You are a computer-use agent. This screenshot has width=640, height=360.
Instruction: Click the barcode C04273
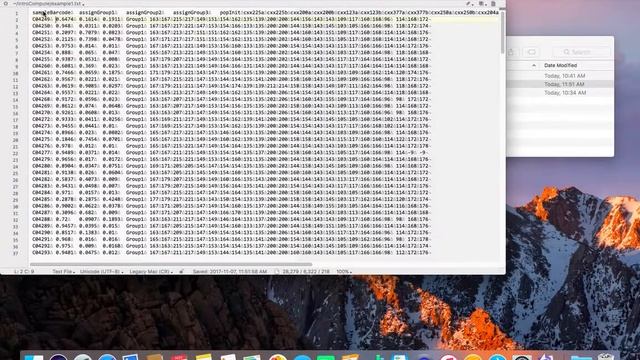coord(42,126)
